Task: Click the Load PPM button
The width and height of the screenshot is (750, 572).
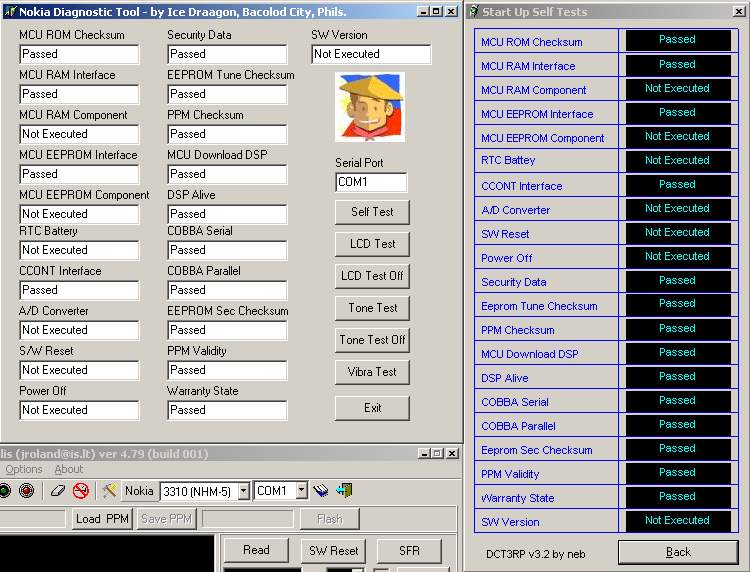Action: coord(102,519)
